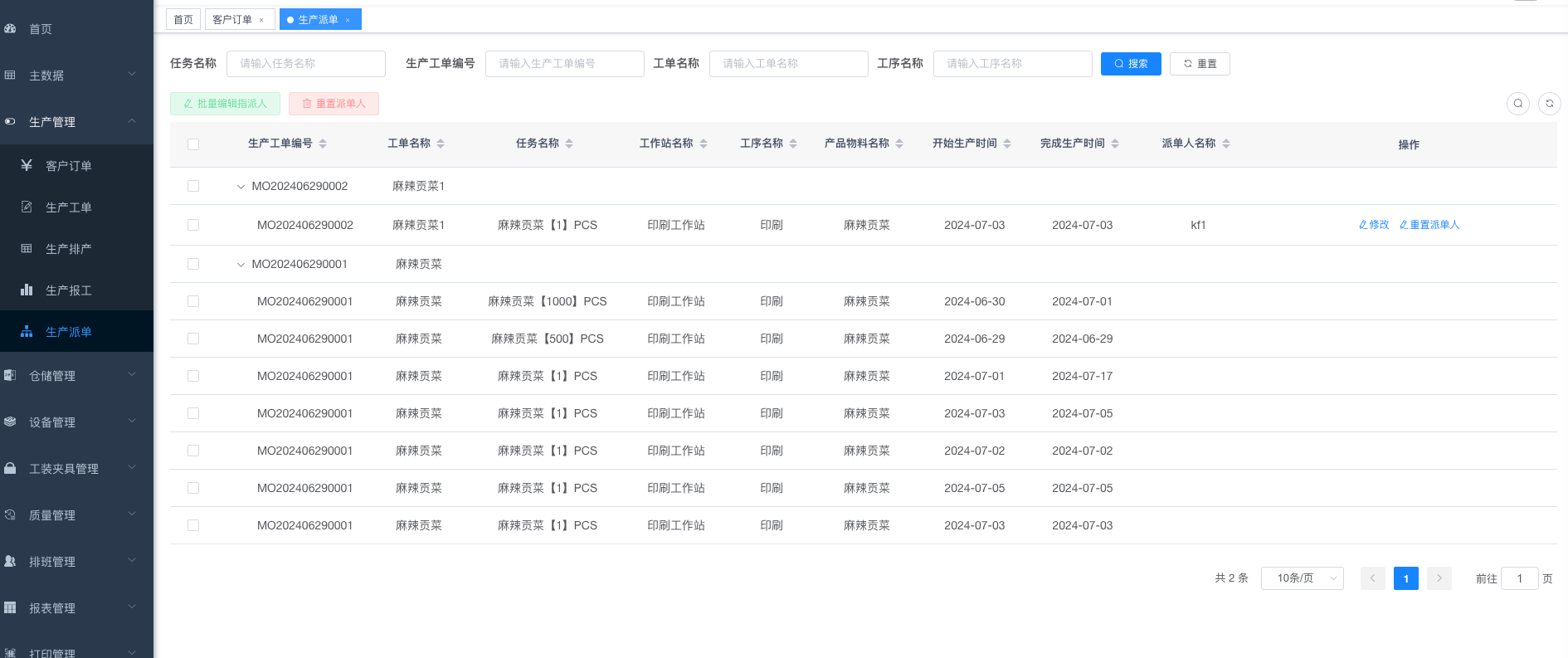Click the red 重置派单人 toolbar button
The width and height of the screenshot is (1568, 658).
(334, 104)
